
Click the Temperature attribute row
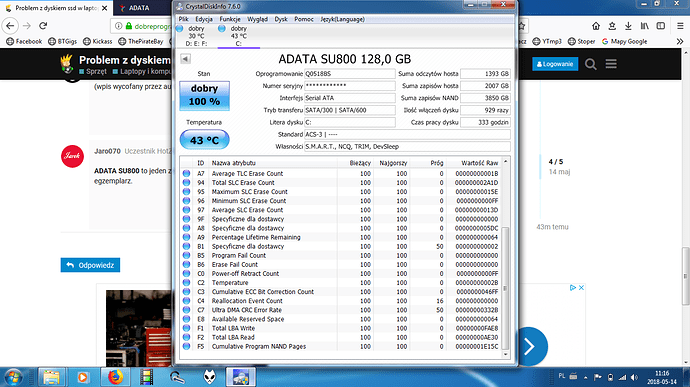341,283
